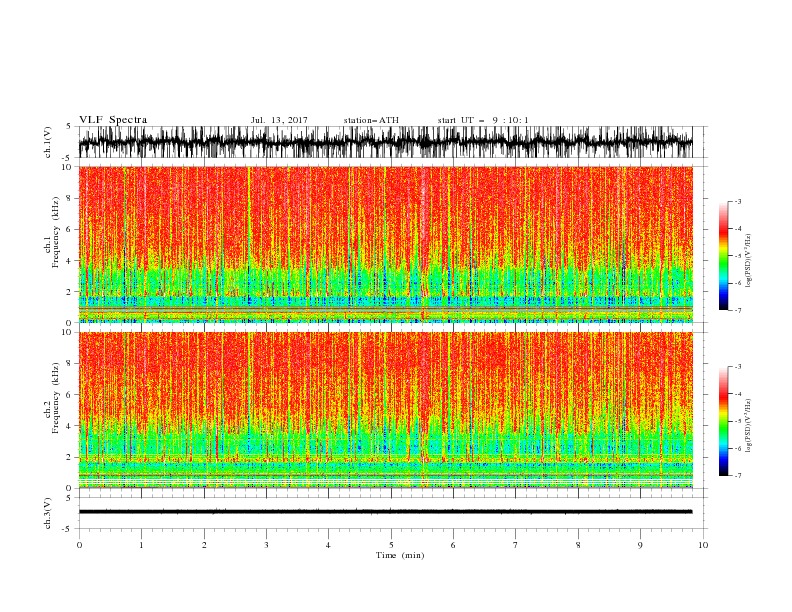Click the ch.1 spectrogram panel

point(386,244)
